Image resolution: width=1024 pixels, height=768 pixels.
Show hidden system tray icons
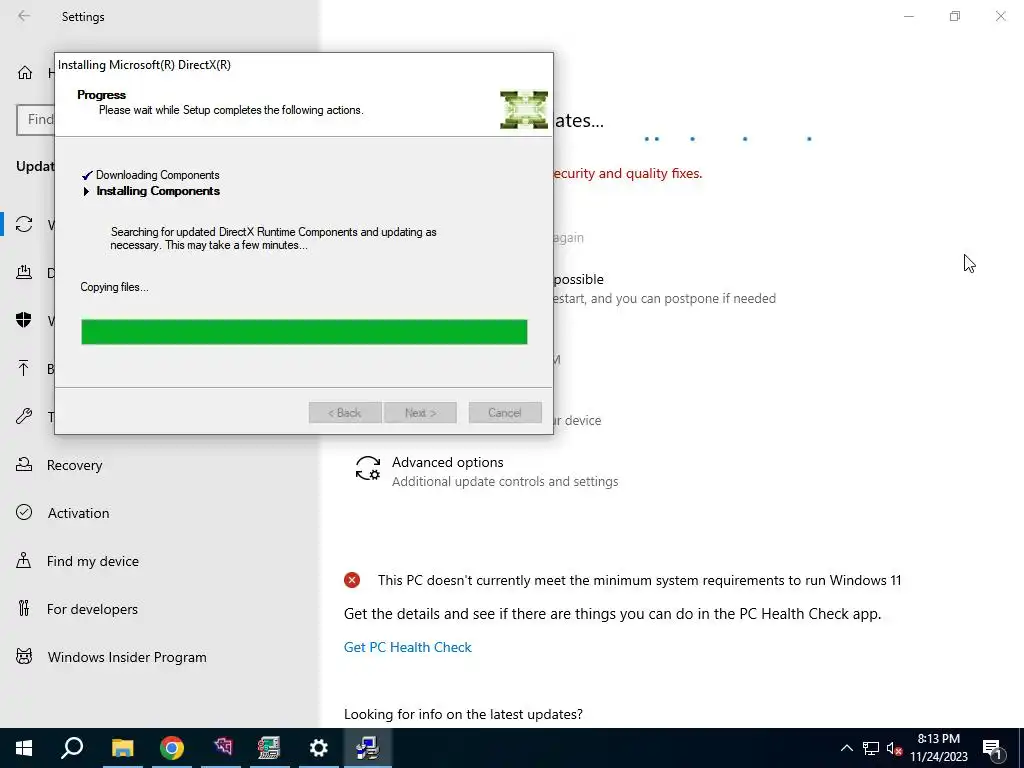tap(846, 748)
